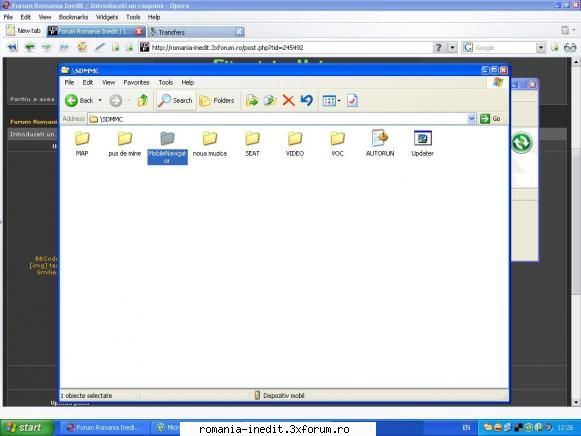Click the red Delete X icon

click(x=288, y=100)
